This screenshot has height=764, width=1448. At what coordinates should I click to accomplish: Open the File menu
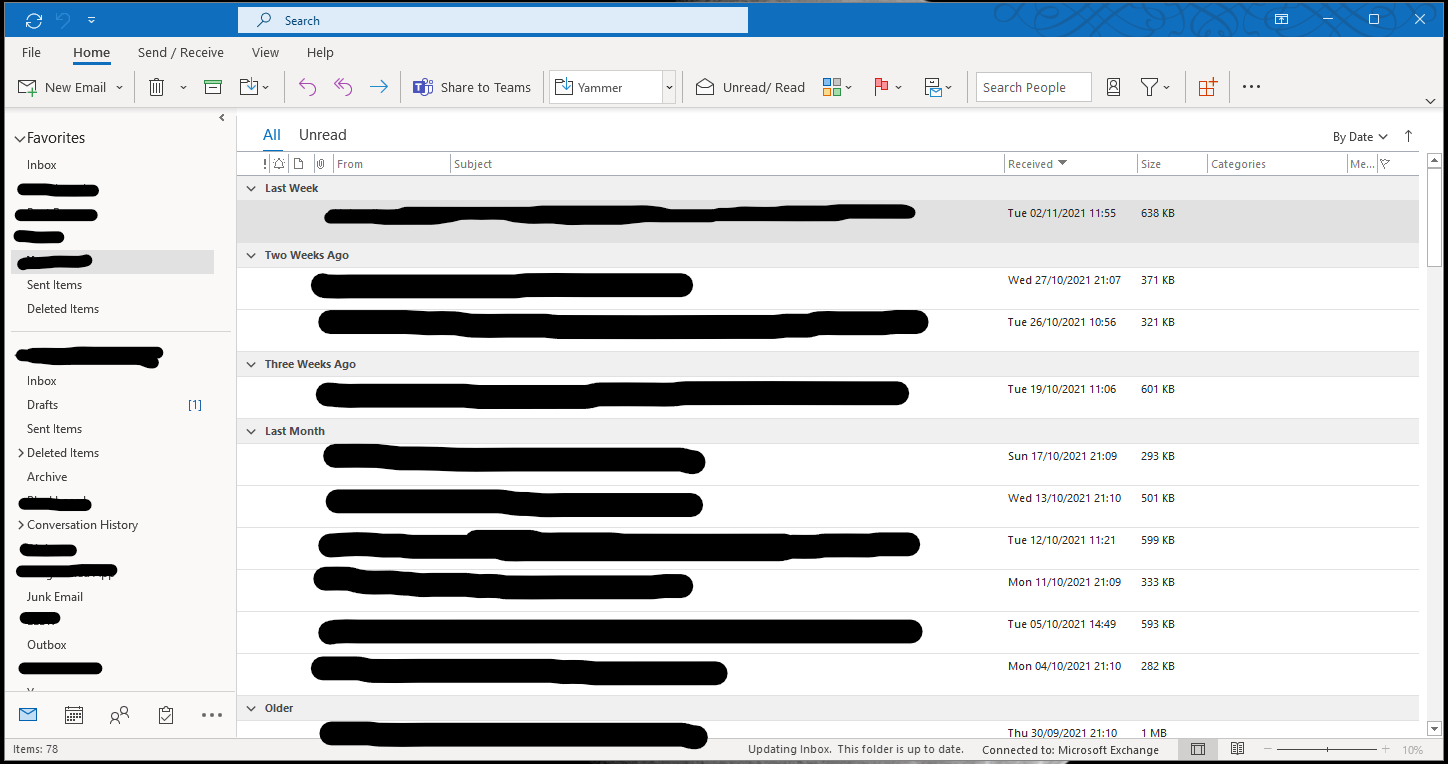[x=31, y=52]
